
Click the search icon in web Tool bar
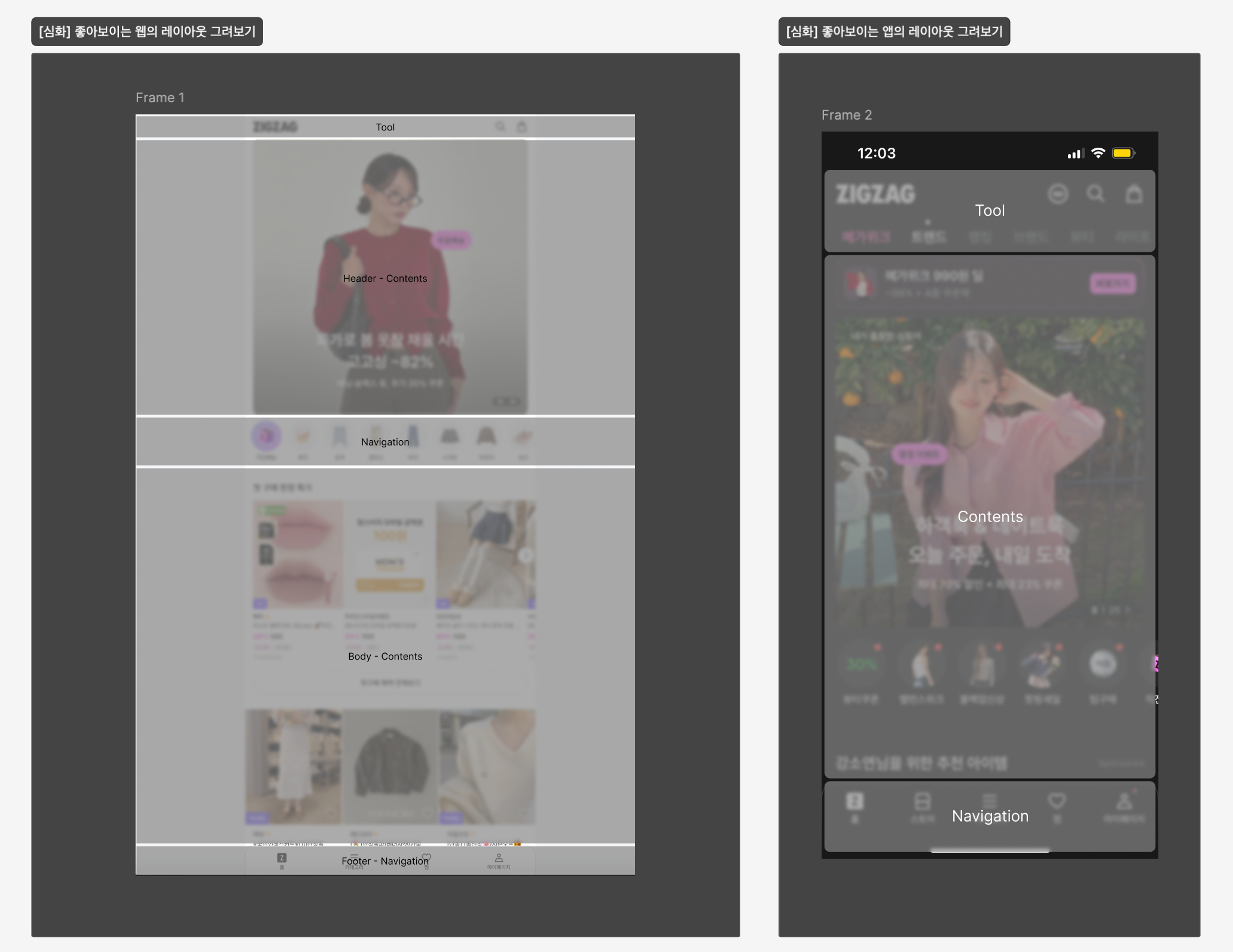(x=500, y=127)
